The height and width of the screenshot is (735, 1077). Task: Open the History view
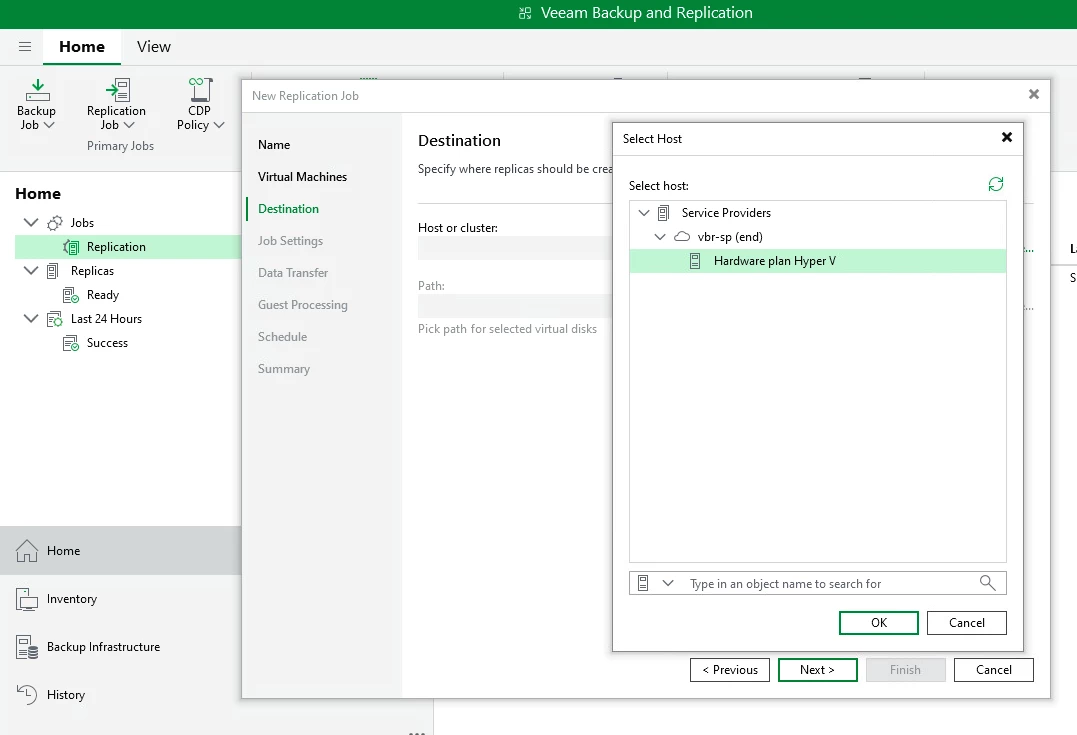65,695
